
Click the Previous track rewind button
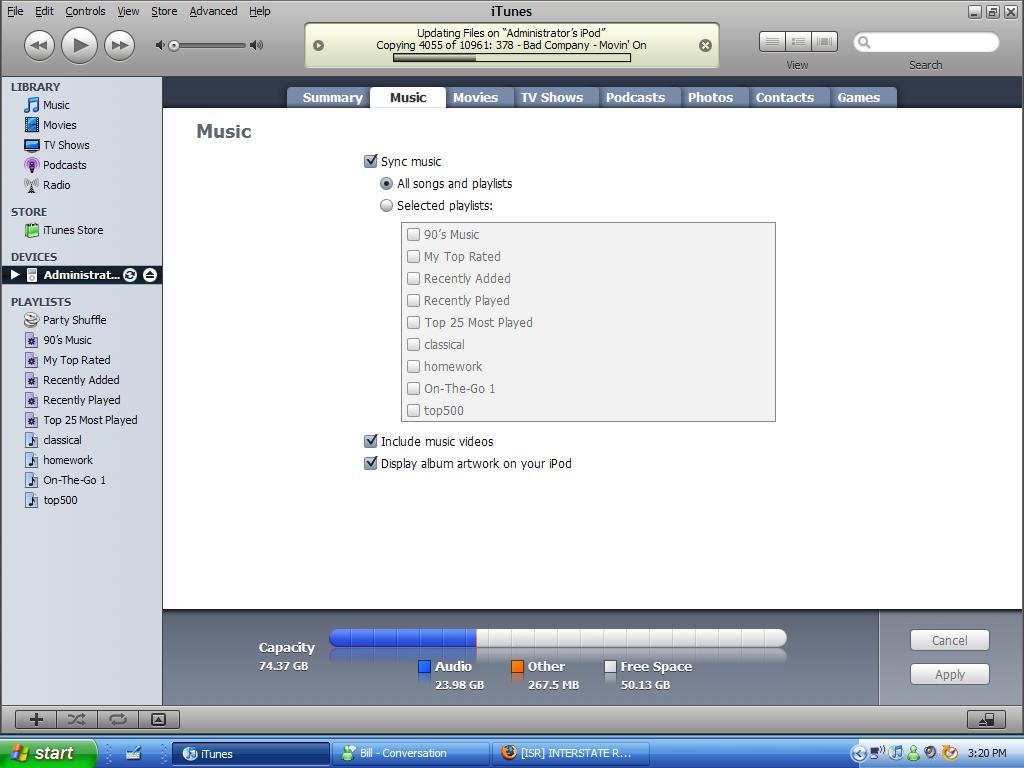[39, 46]
